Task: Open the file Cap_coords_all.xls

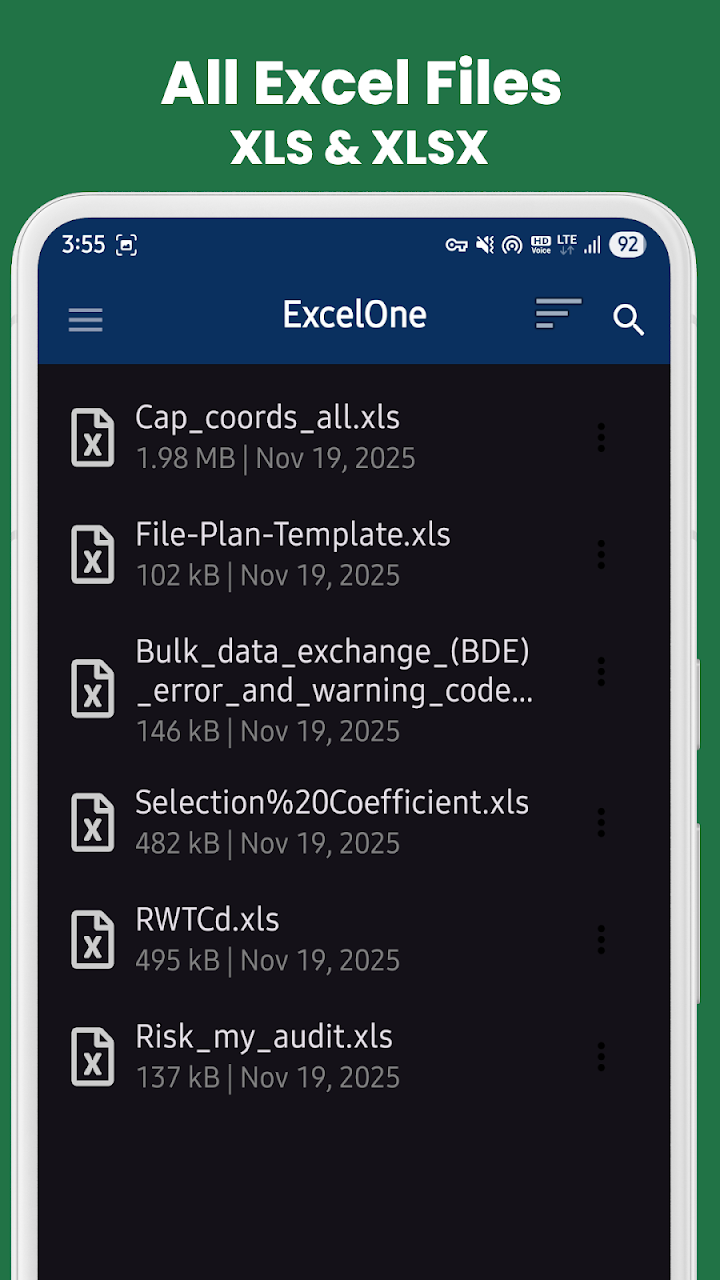Action: pos(354,438)
